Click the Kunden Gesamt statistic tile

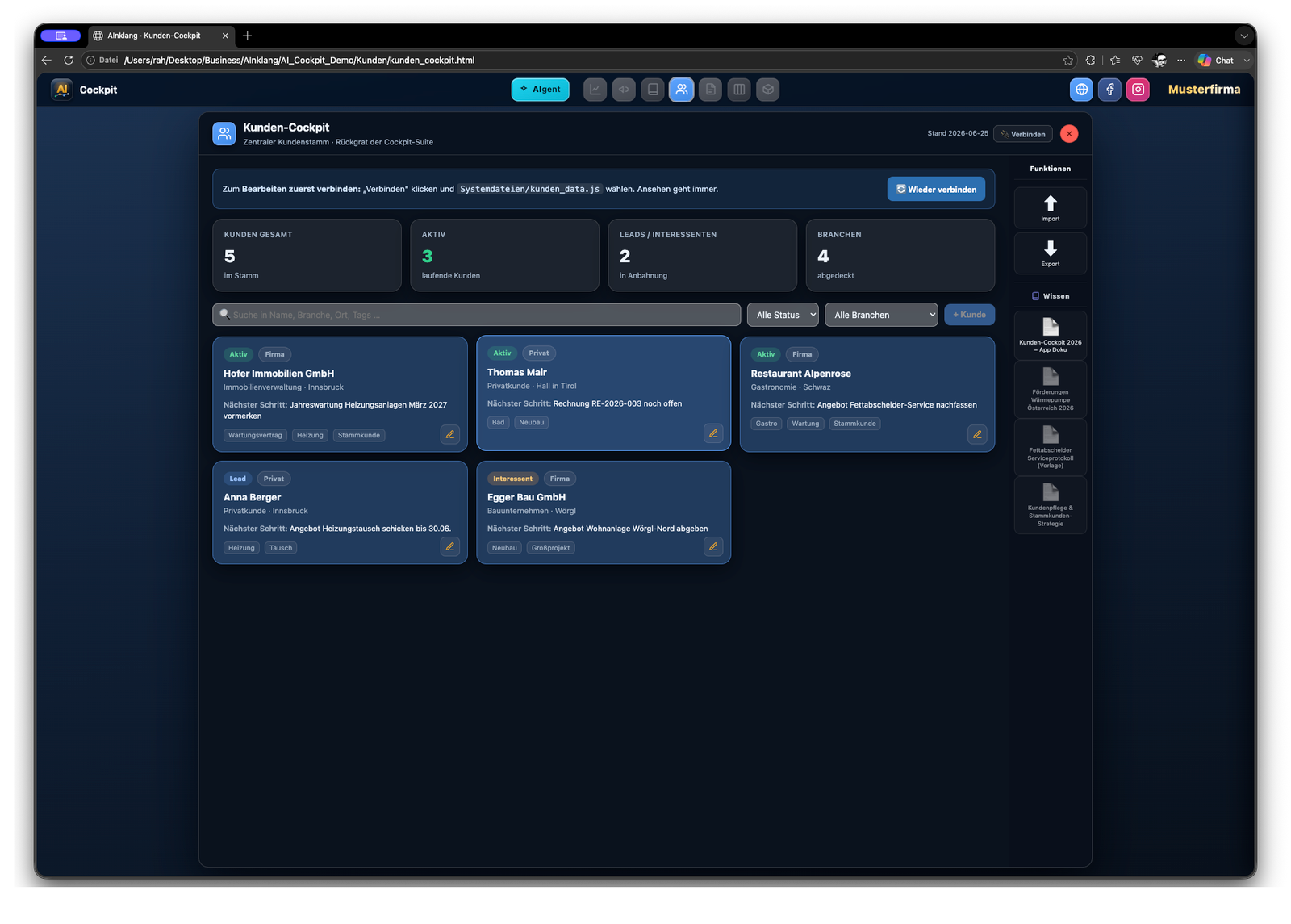307,255
